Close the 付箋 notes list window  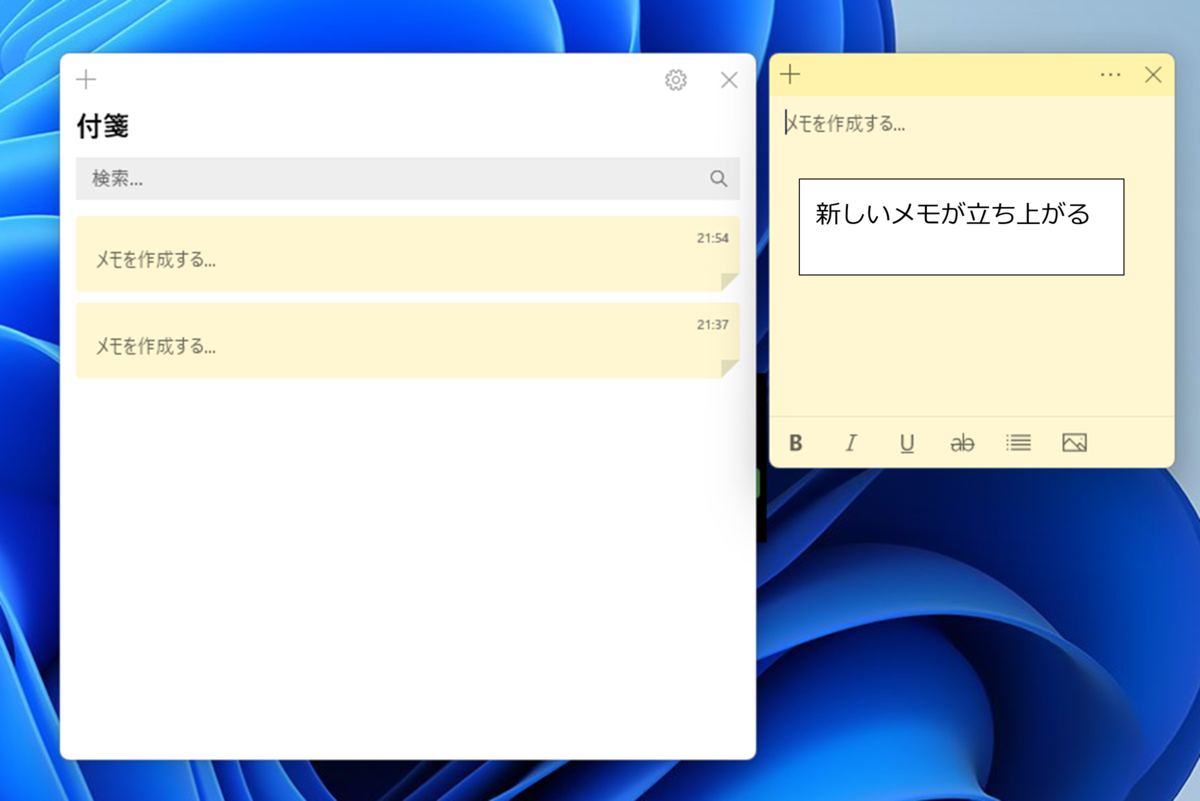(x=729, y=80)
